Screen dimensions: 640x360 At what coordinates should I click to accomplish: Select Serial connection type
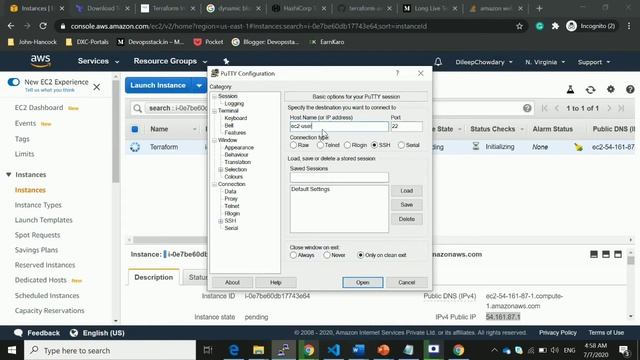[x=401, y=145]
